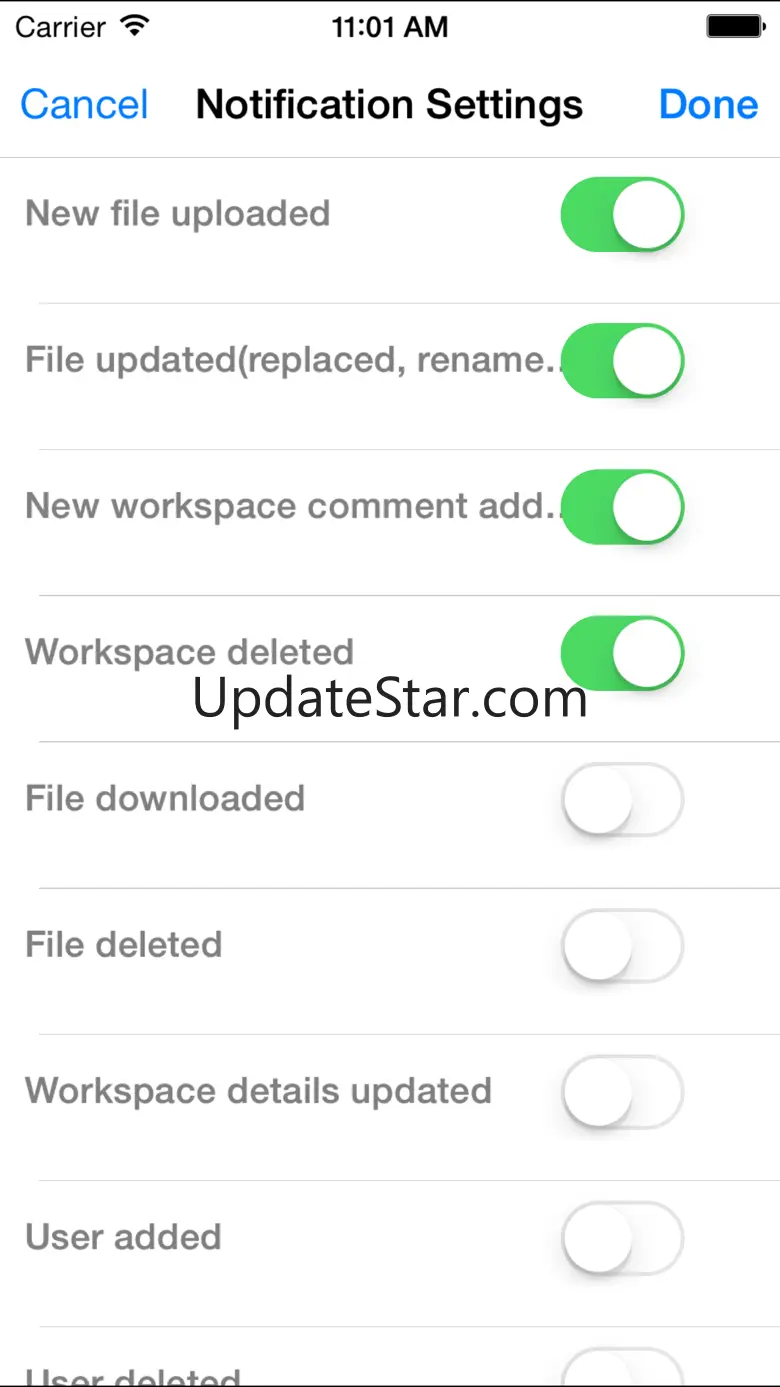Disable the New file uploaded switch
780x1387 pixels.
coord(622,215)
